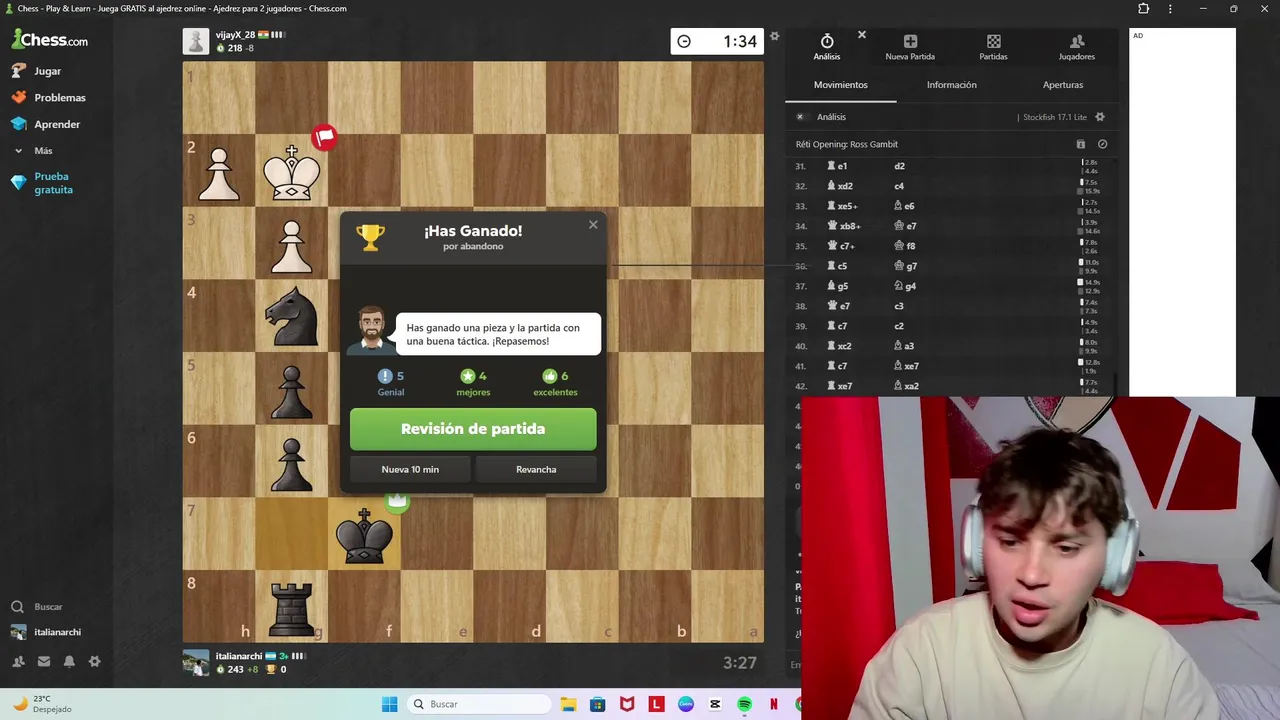The width and height of the screenshot is (1280, 720).
Task: Open the sidebar Buscar search
Action: click(38, 607)
